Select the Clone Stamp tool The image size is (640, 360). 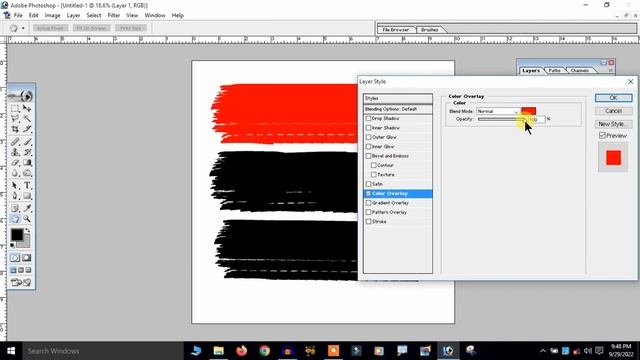coord(15,152)
